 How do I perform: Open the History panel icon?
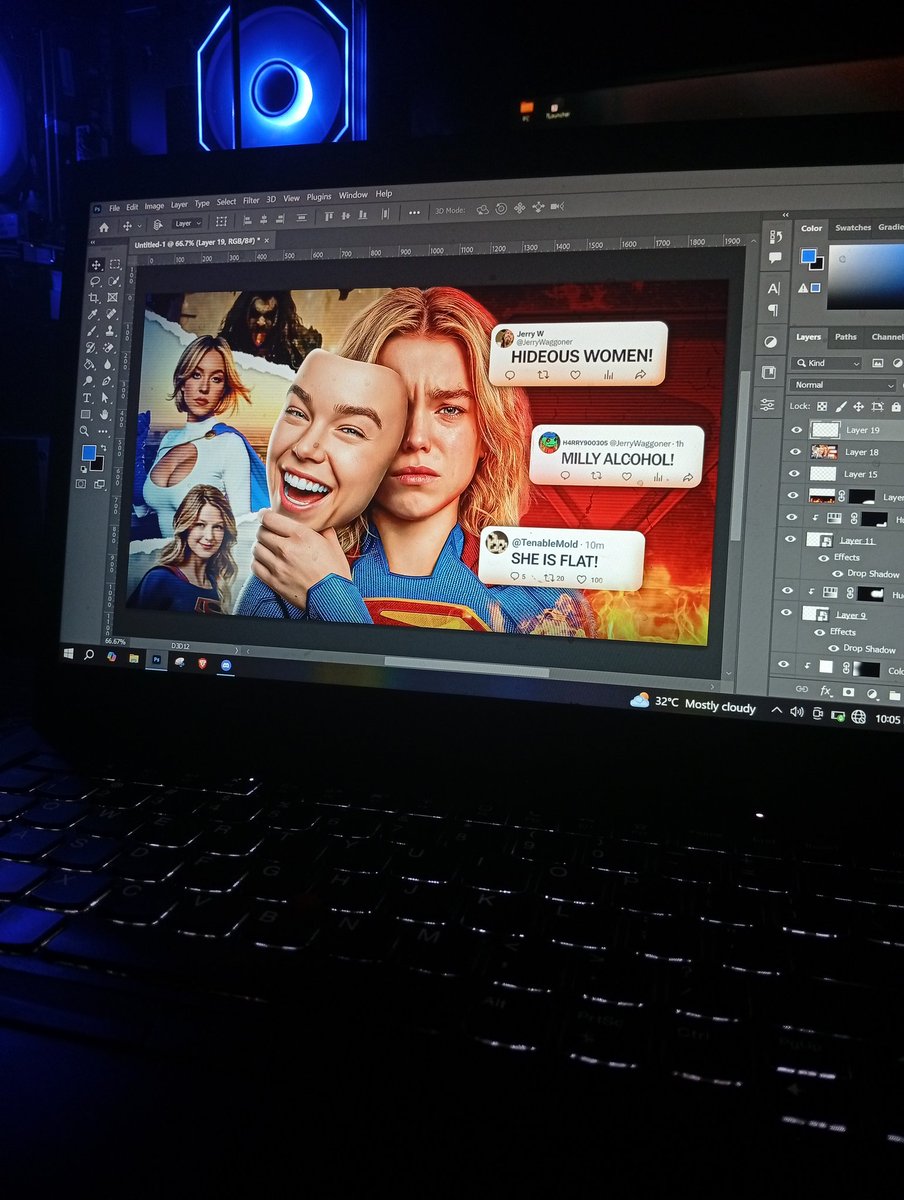tap(775, 237)
